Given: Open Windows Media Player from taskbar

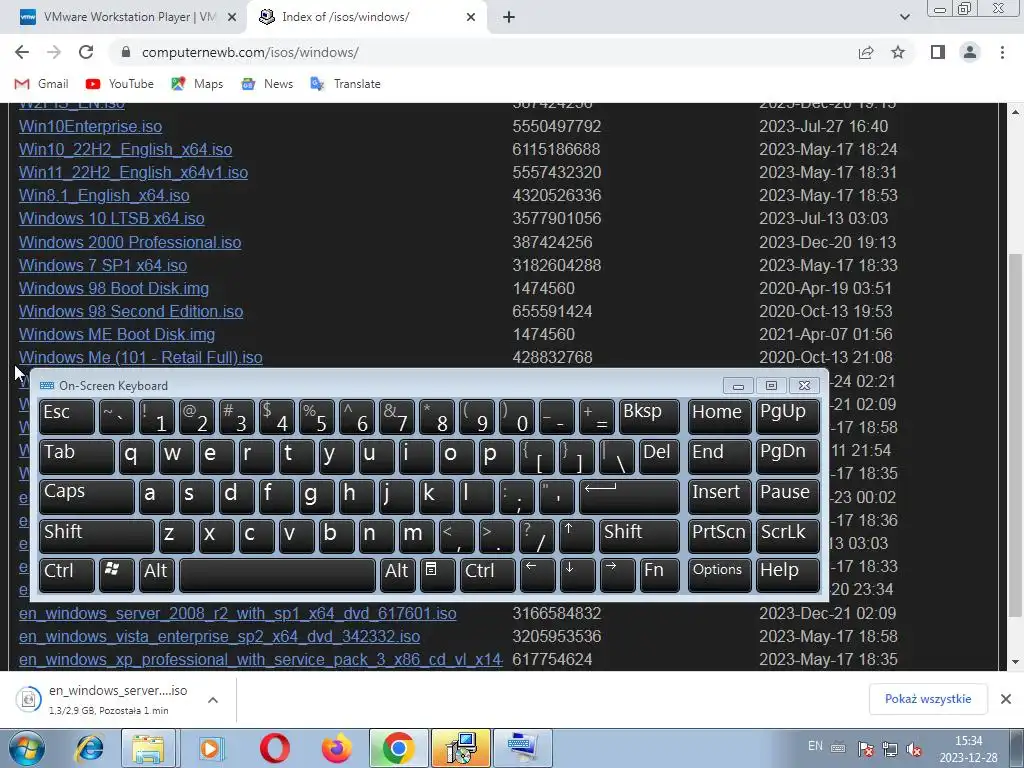Looking at the screenshot, I should 211,748.
